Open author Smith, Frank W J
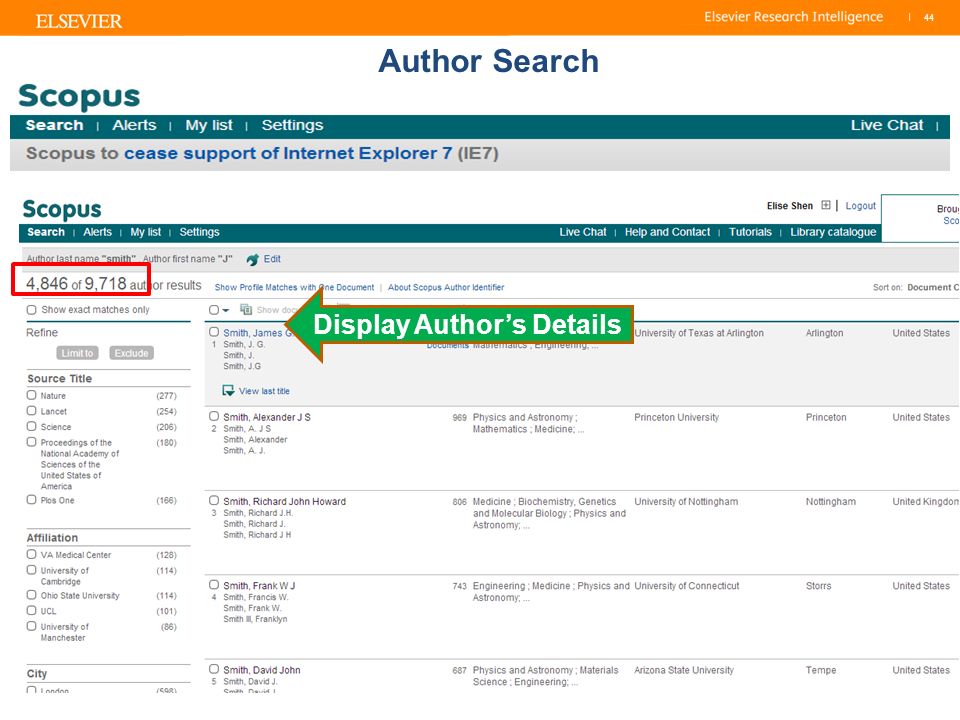The width and height of the screenshot is (960, 720). click(x=259, y=586)
